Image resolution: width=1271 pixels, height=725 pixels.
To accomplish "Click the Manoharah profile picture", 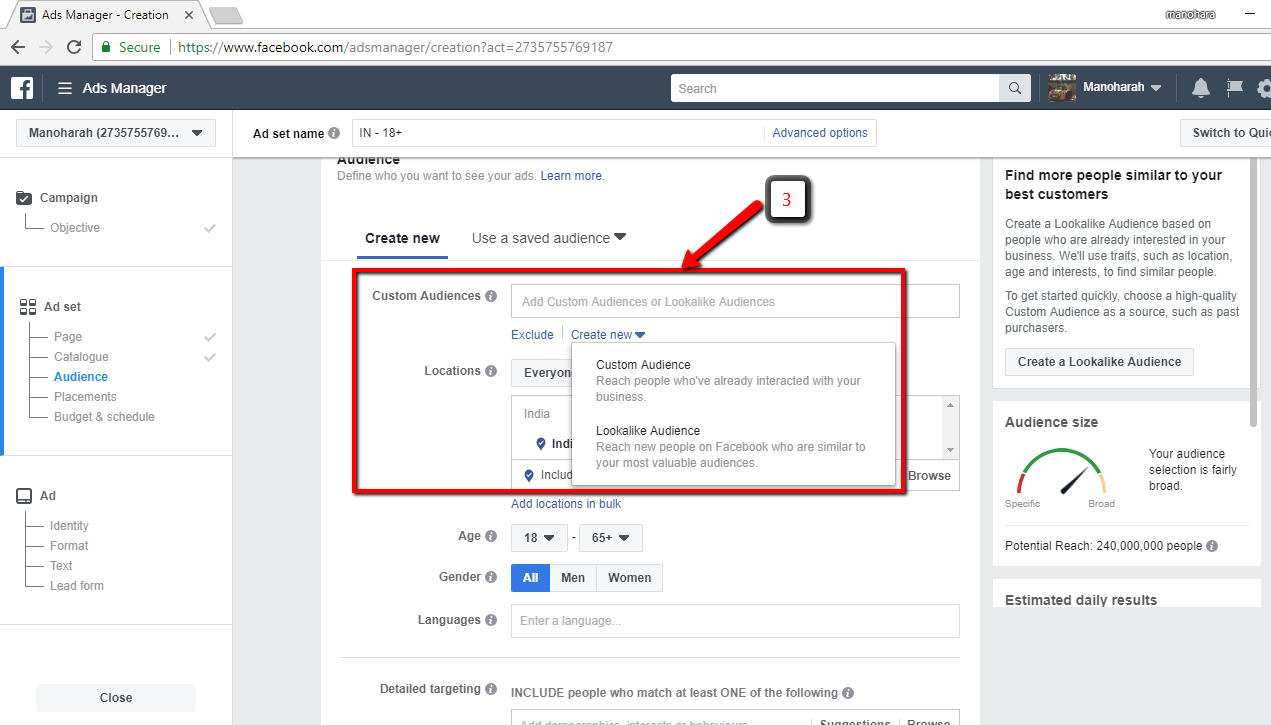I will tap(1062, 88).
